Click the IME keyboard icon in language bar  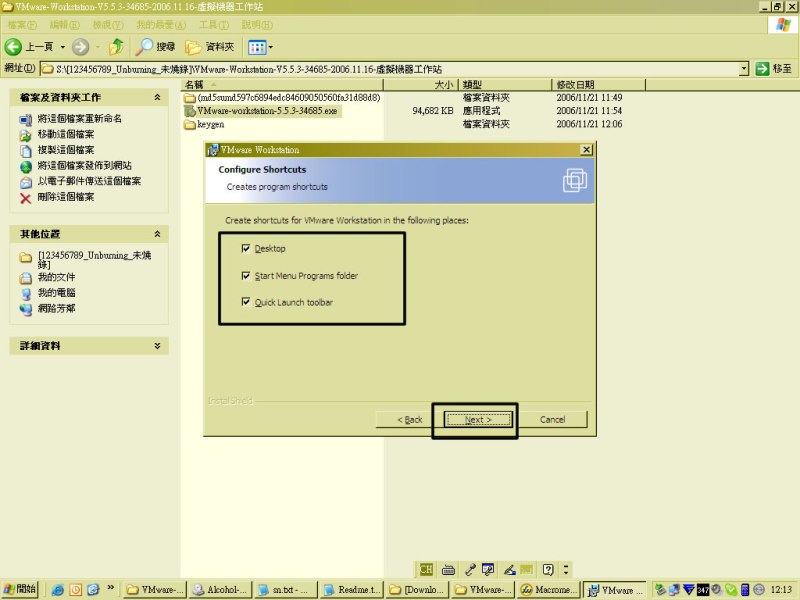(448, 569)
